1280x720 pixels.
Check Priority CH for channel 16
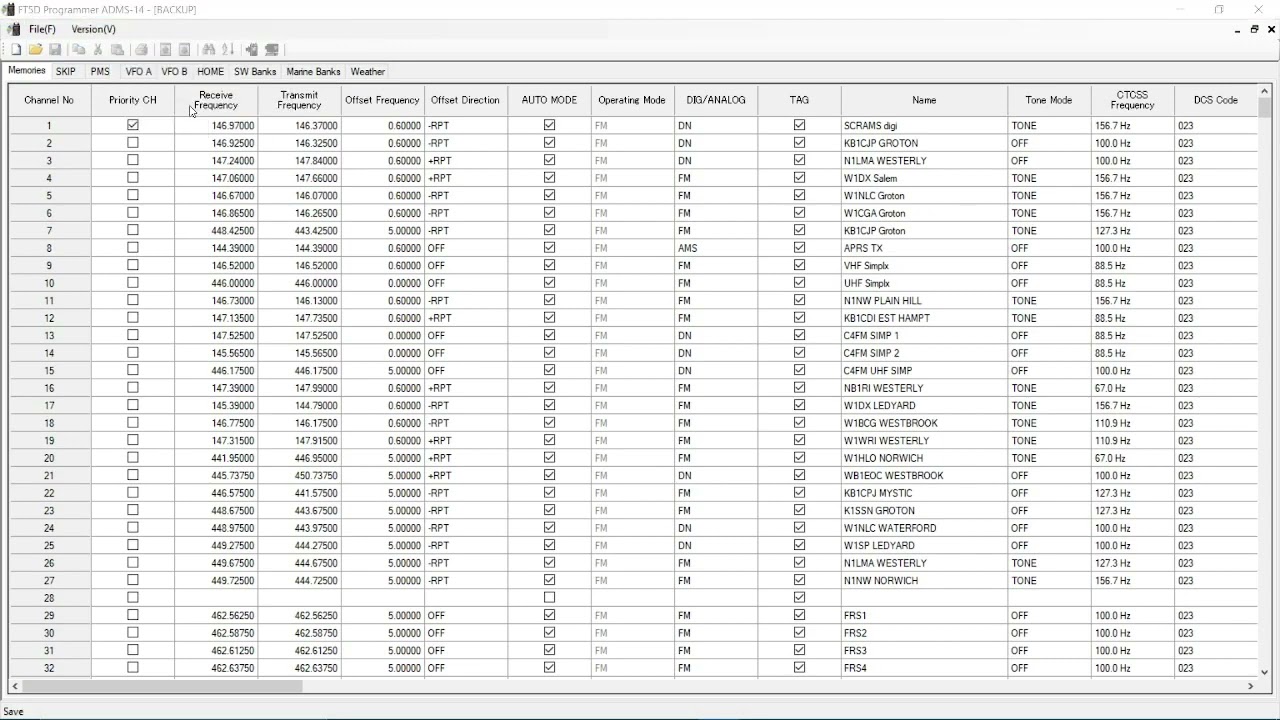[133, 388]
